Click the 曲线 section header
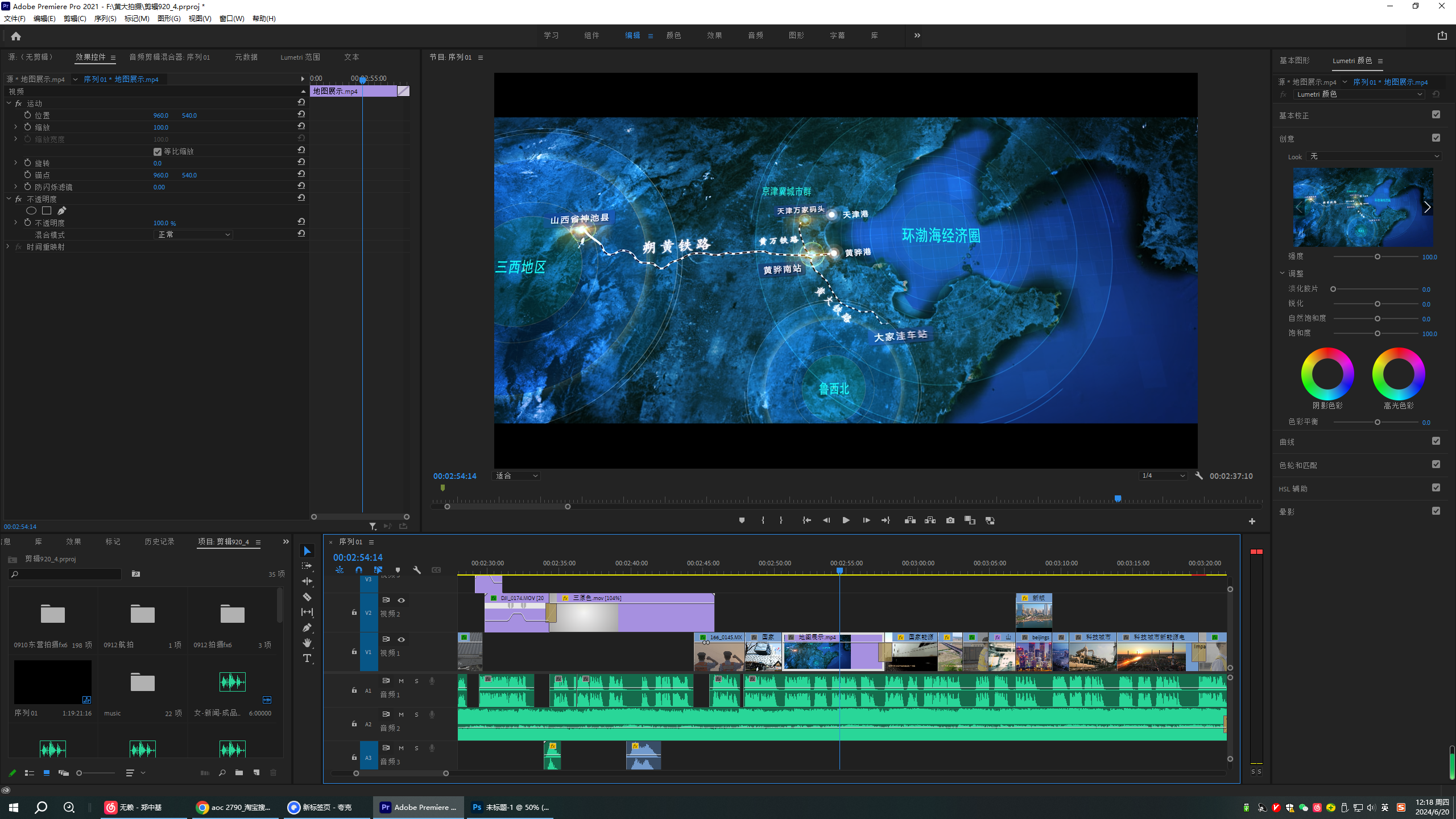The height and width of the screenshot is (819, 1456). click(x=1288, y=442)
